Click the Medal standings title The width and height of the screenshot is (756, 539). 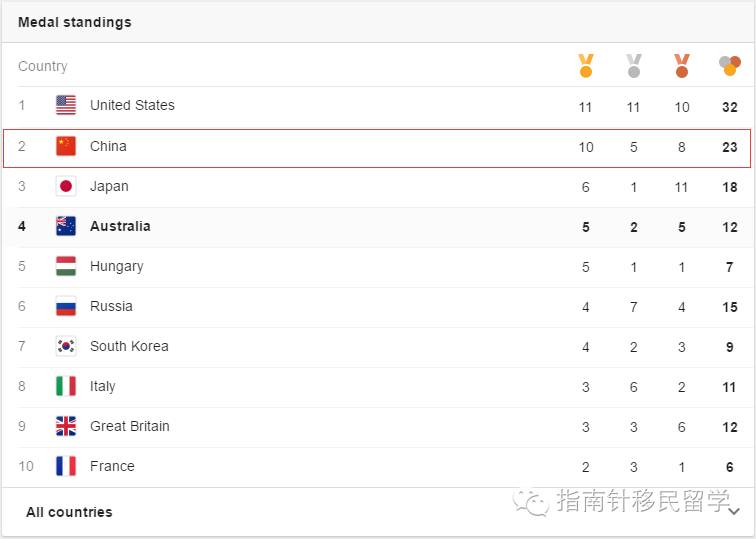(x=75, y=22)
